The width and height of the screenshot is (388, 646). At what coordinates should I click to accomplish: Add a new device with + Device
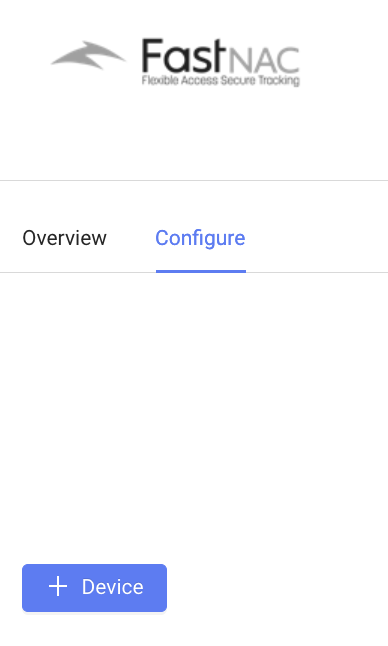coord(94,588)
